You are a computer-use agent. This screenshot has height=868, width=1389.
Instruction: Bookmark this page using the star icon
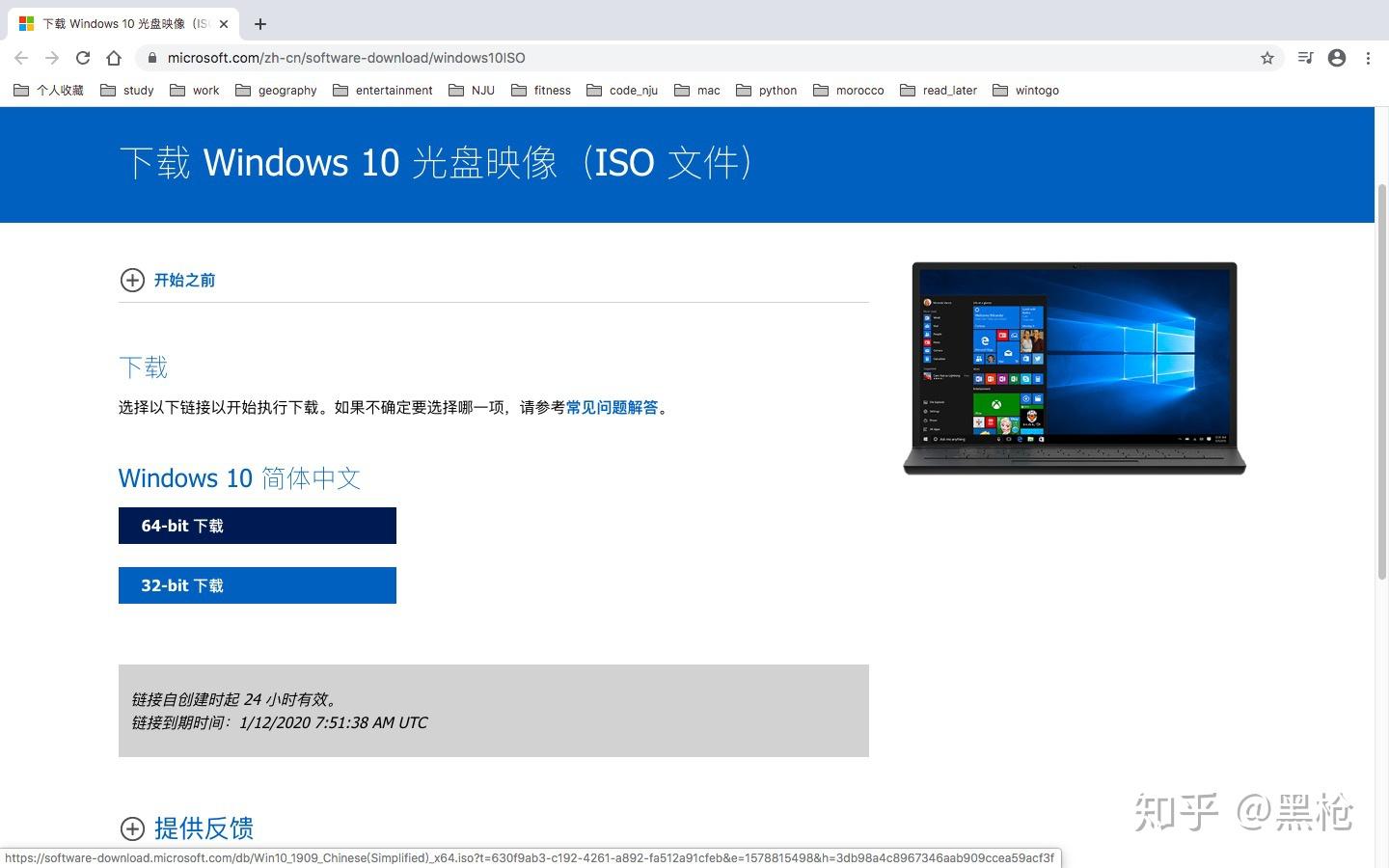click(x=1266, y=58)
